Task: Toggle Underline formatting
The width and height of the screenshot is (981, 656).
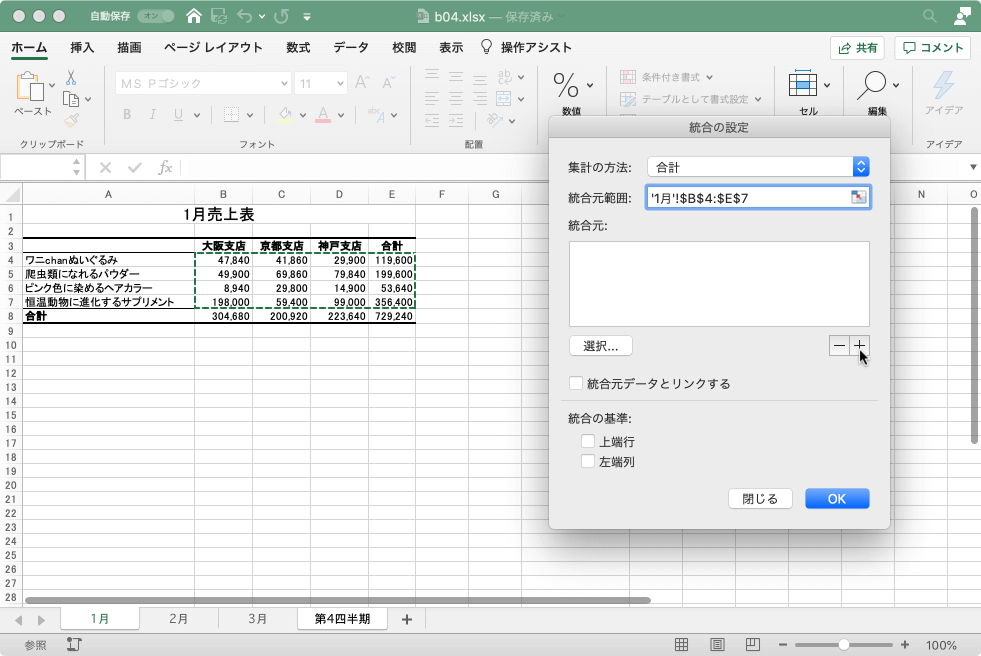Action: pos(178,114)
